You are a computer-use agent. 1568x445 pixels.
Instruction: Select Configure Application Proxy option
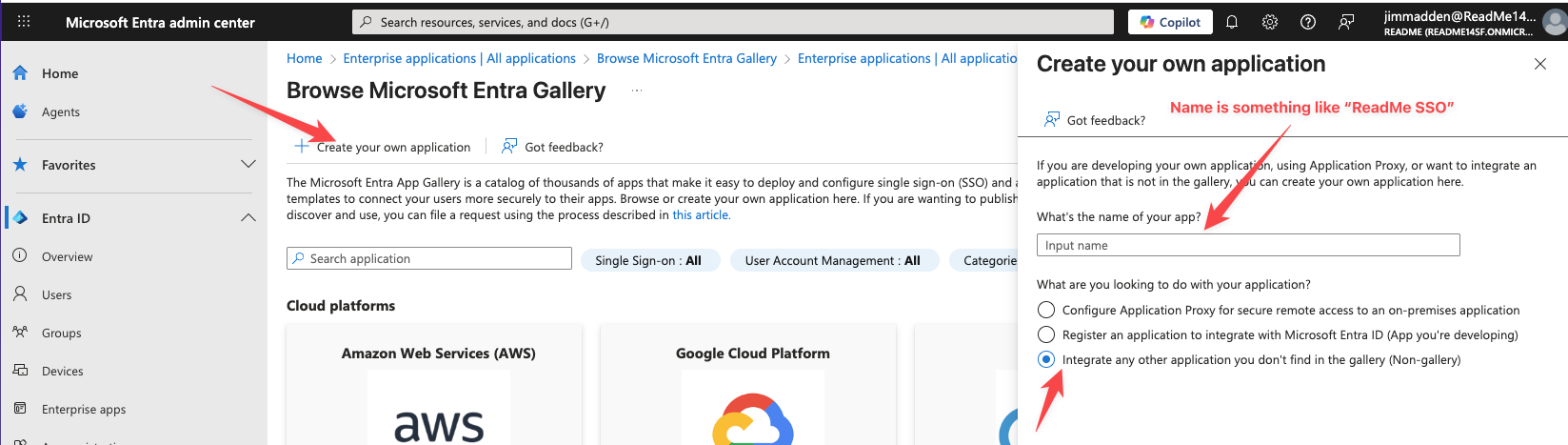[1046, 310]
